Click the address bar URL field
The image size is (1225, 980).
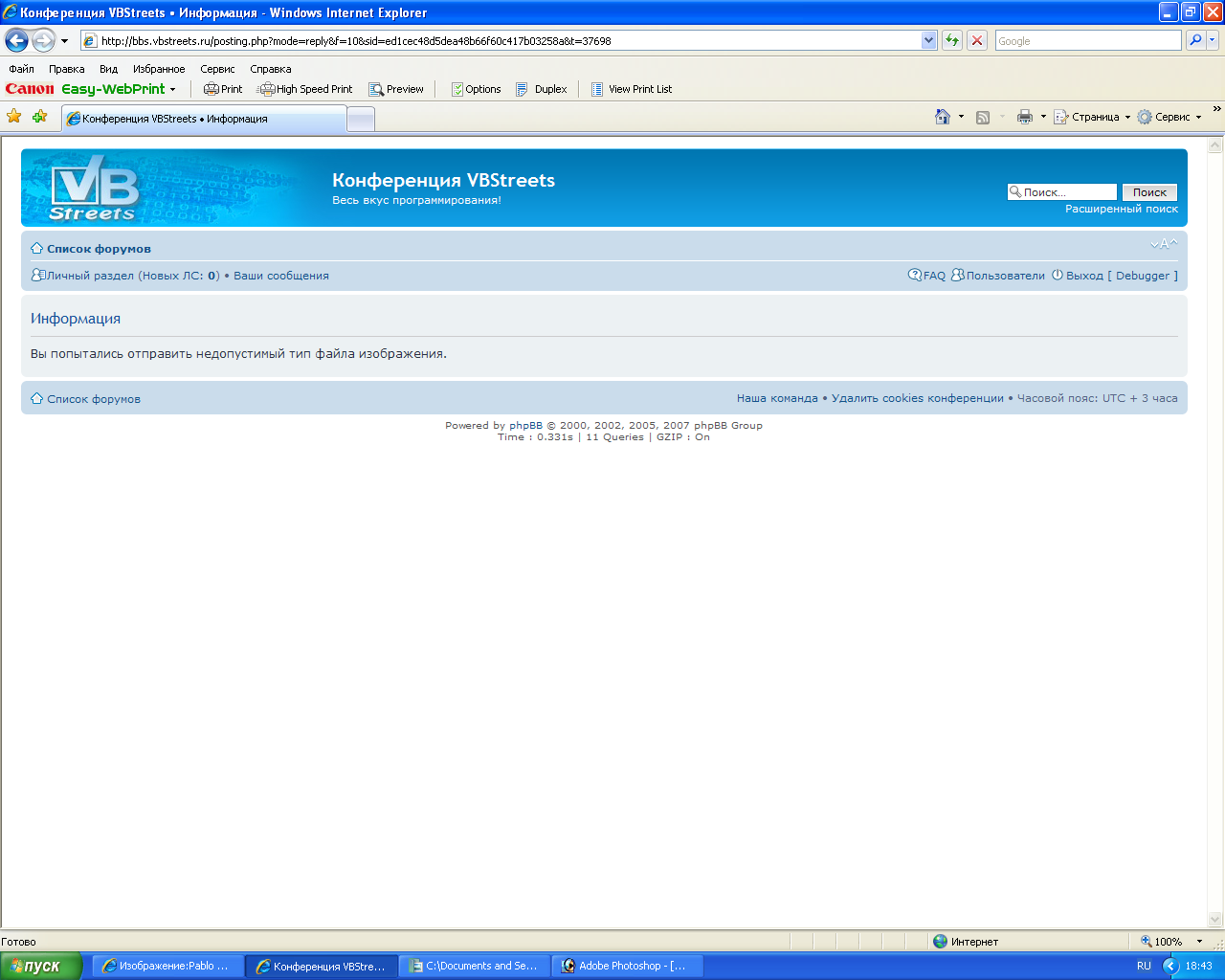click(x=500, y=40)
